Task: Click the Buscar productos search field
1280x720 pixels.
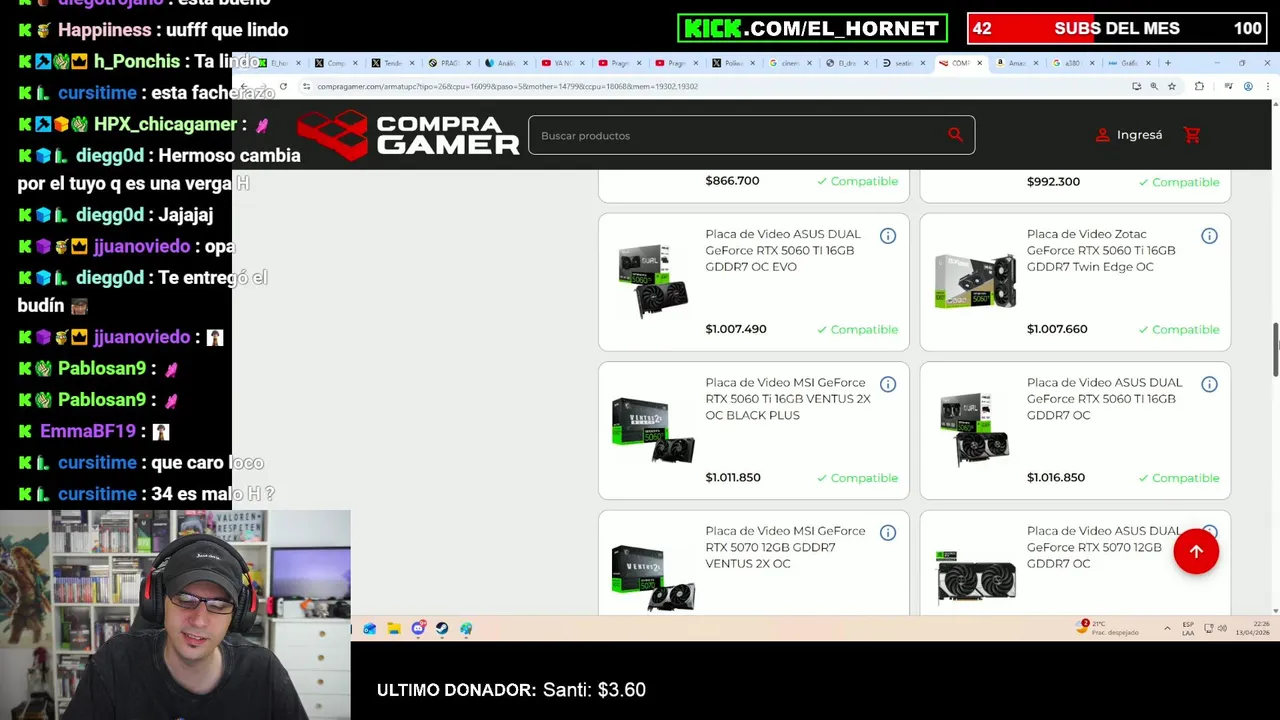Action: pyautogui.click(x=751, y=135)
